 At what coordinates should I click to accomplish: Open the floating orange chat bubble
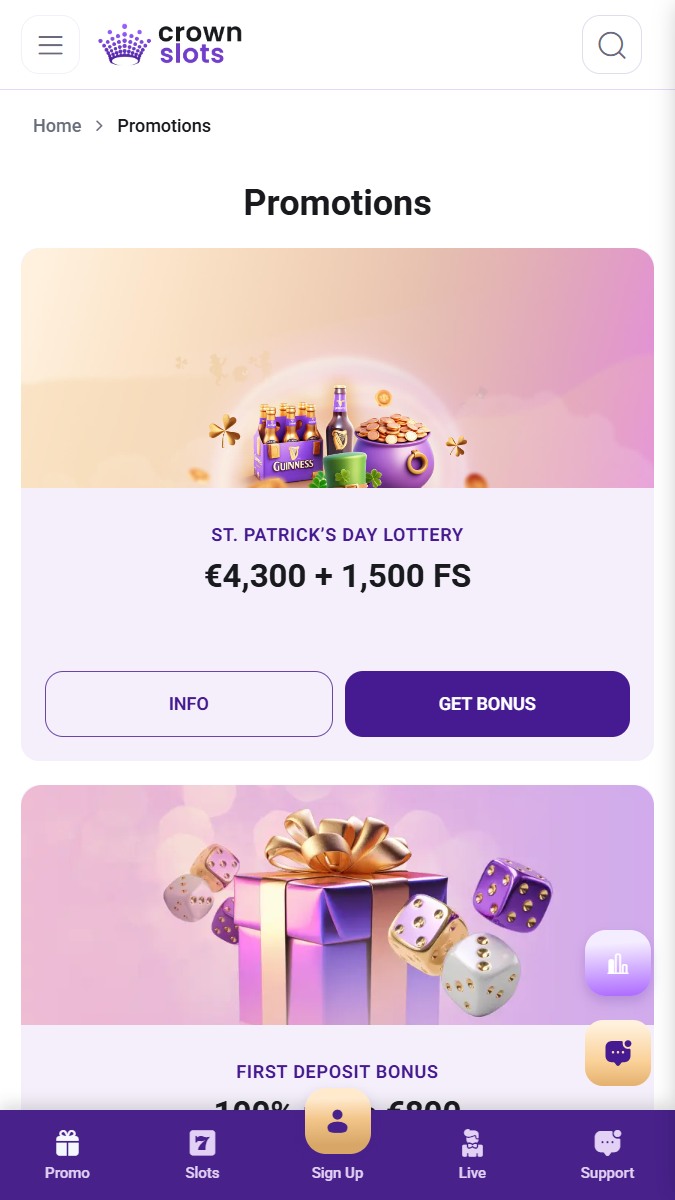618,1053
